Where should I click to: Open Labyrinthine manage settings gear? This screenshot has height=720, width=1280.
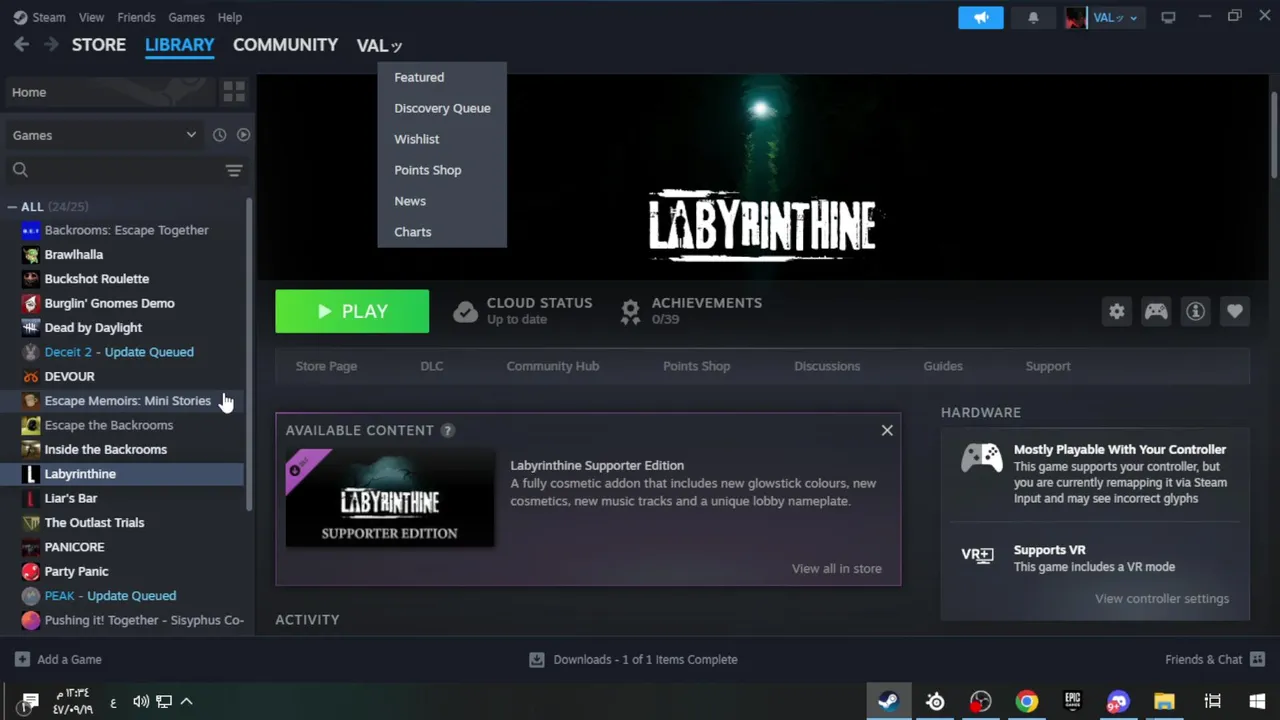tap(1116, 311)
